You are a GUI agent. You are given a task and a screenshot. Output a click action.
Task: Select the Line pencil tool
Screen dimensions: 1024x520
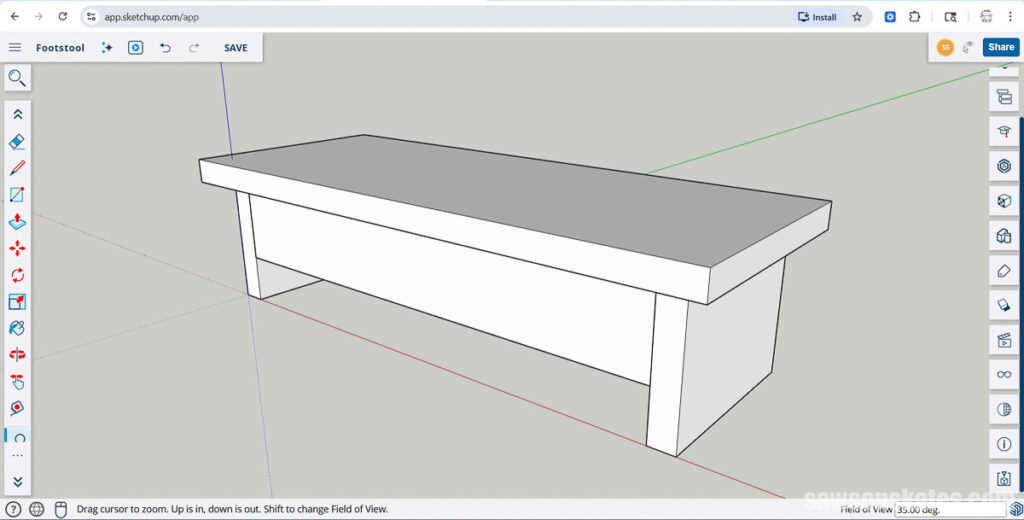pos(18,168)
